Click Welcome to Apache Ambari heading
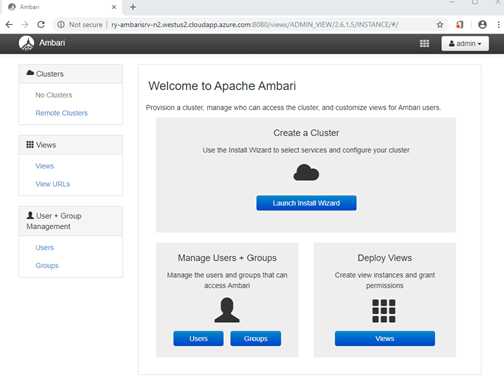Image resolution: width=504 pixels, height=383 pixels. 222,86
